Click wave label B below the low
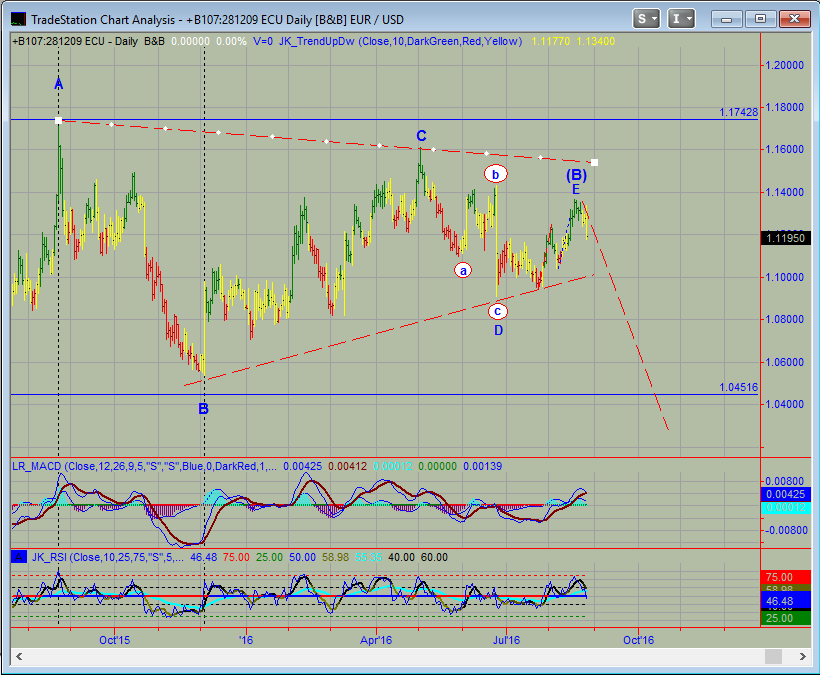Screen dimensions: 820x675 click(203, 409)
